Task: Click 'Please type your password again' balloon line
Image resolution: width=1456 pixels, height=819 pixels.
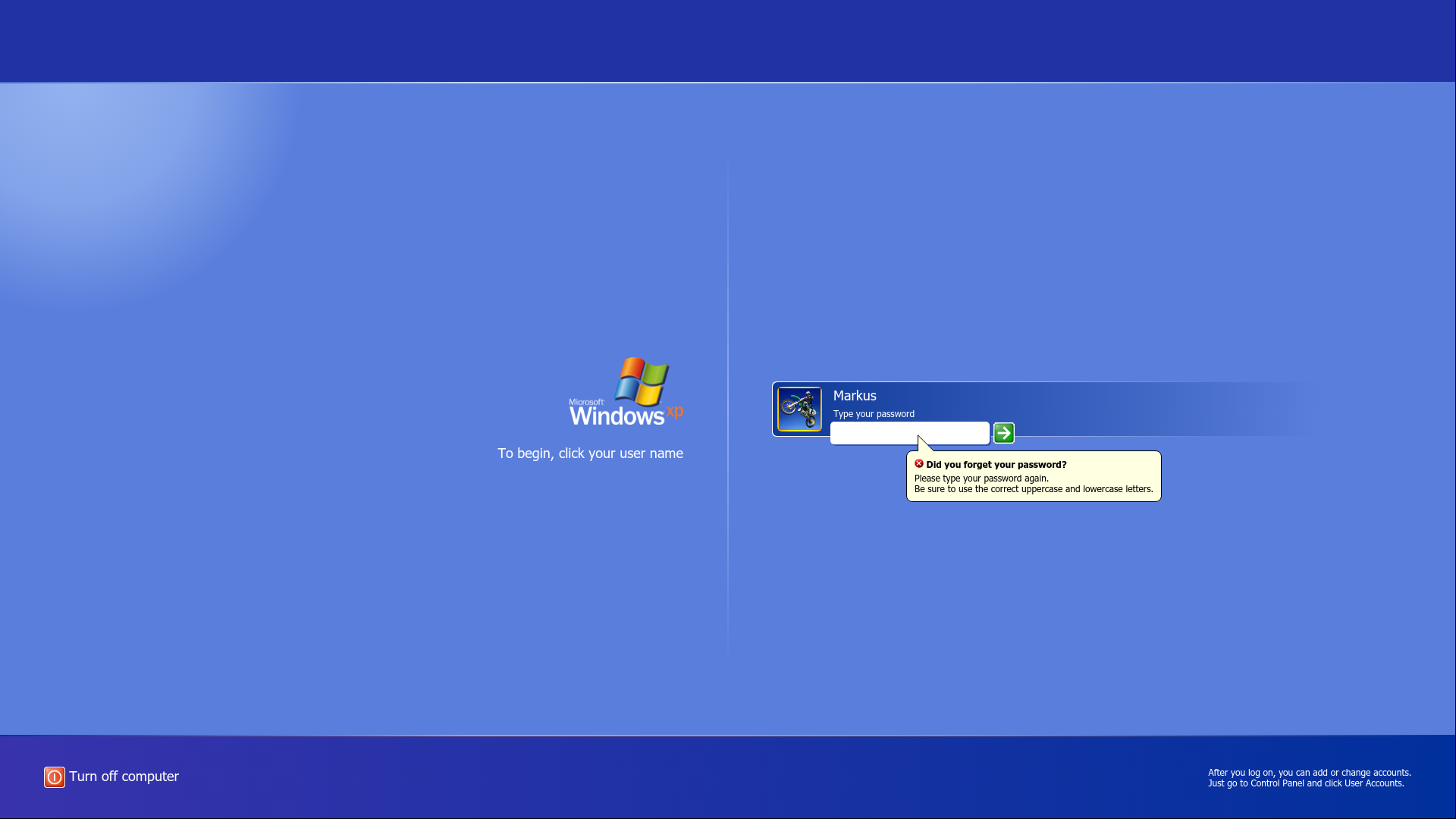Action: [x=981, y=479]
